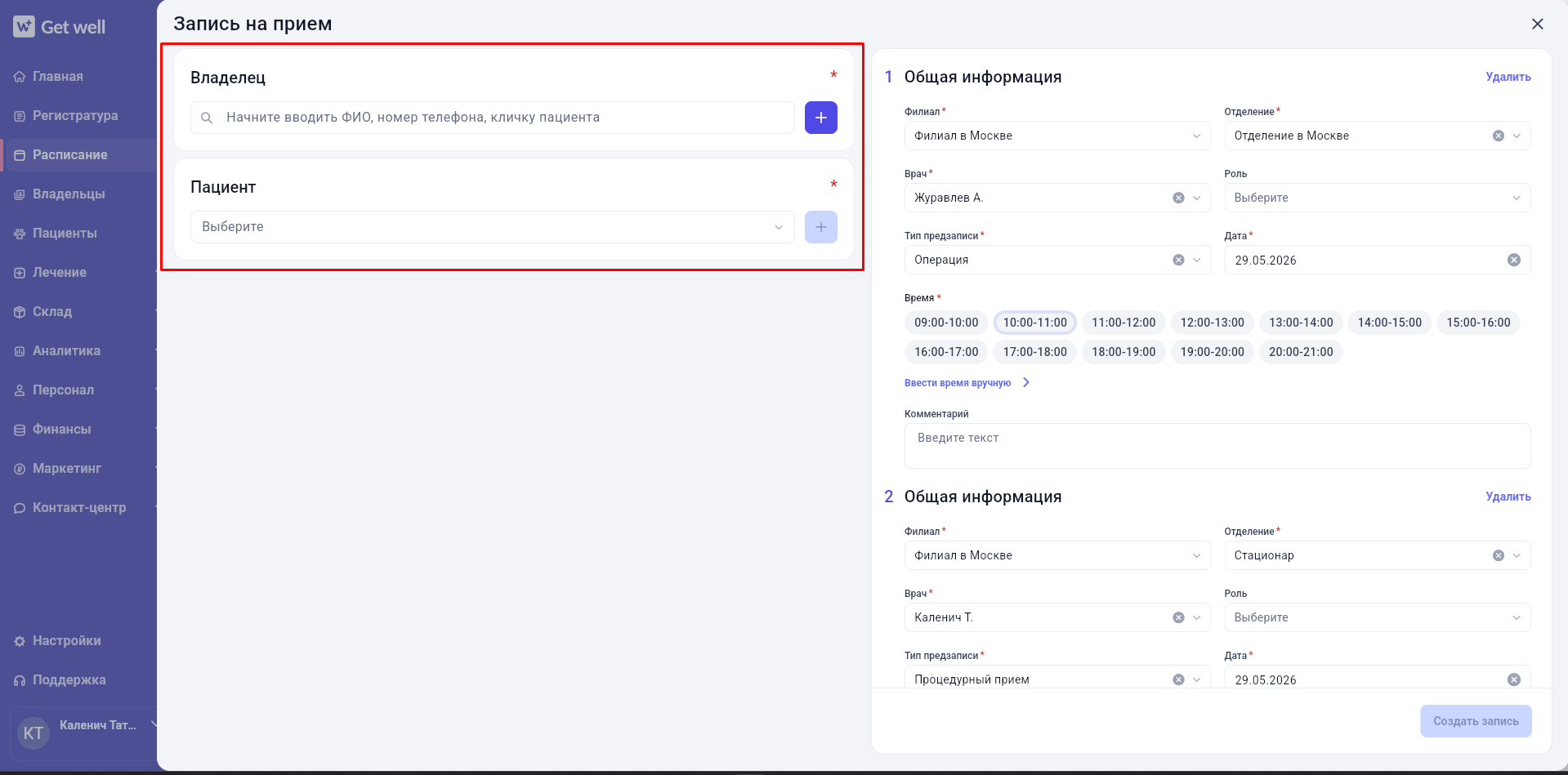Open the first Филиал в Москве dropdown
The width and height of the screenshot is (1568, 775).
(x=1057, y=136)
